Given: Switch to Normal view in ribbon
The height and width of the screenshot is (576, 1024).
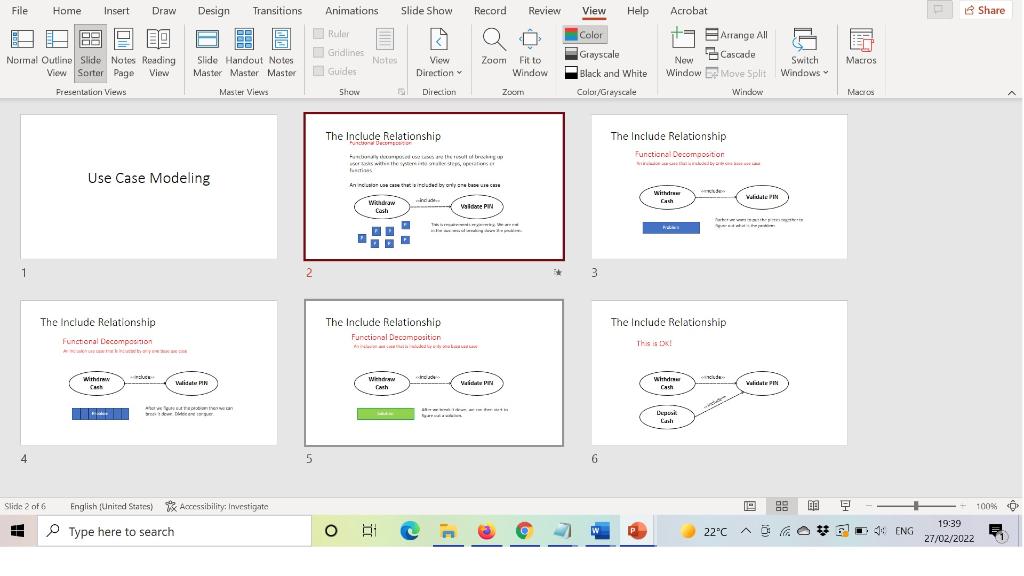Looking at the screenshot, I should (22, 47).
